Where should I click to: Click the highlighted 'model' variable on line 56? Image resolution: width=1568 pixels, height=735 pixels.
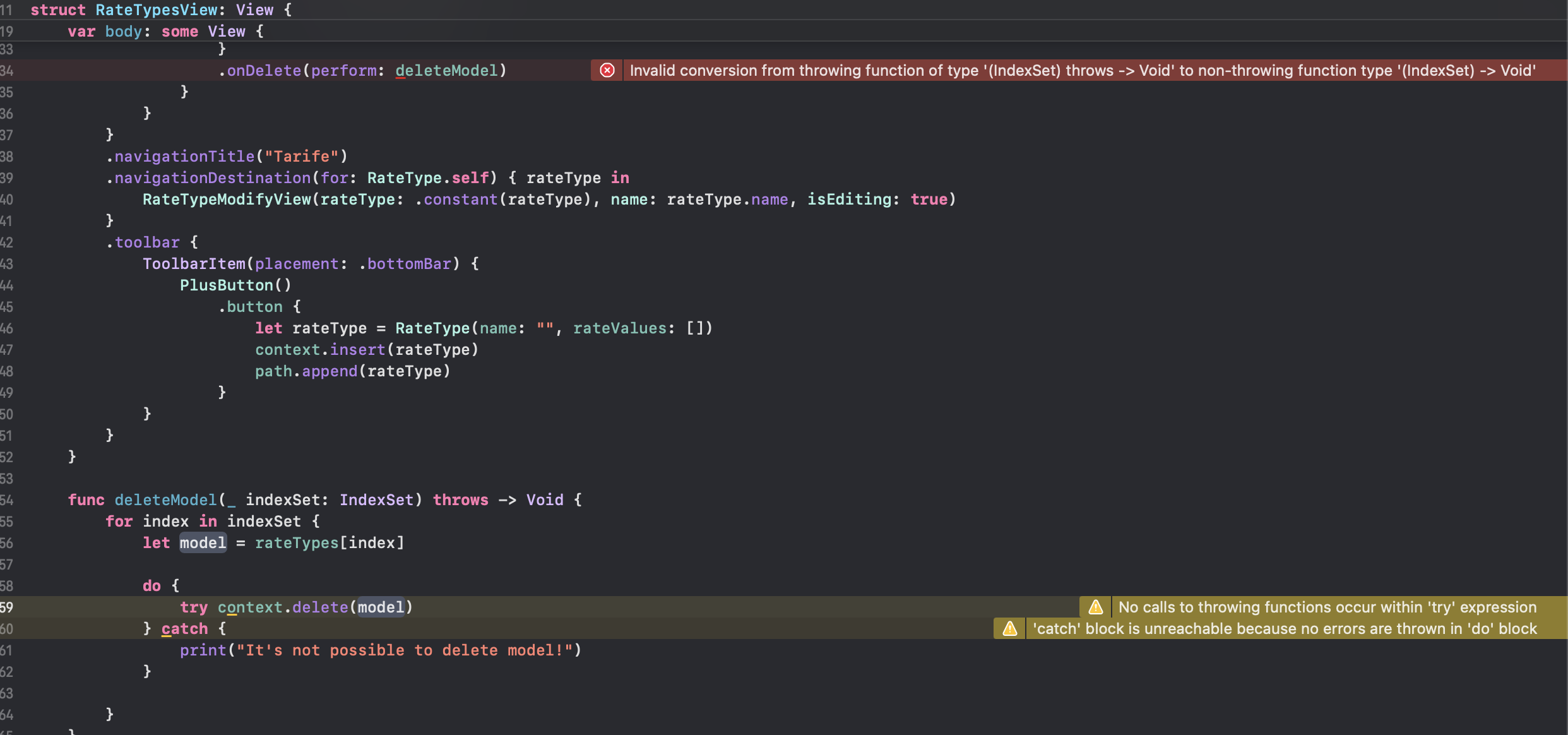click(203, 542)
